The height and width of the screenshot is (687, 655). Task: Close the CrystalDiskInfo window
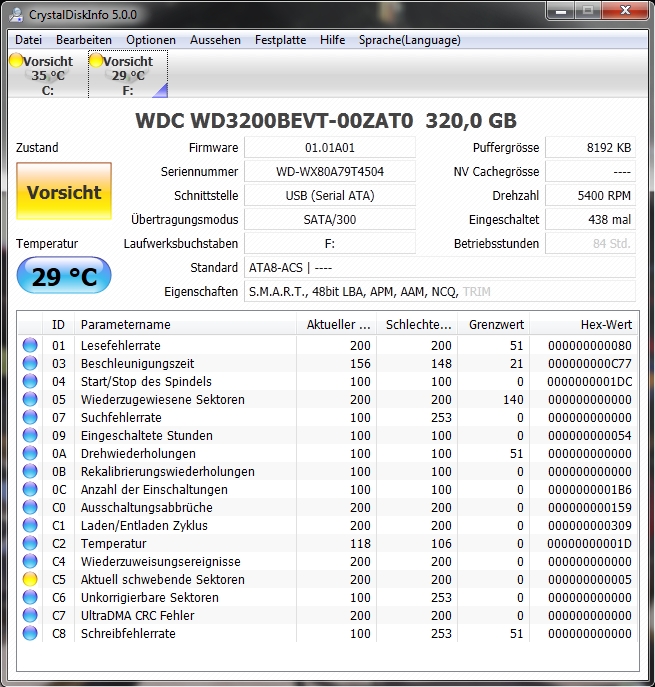coord(625,11)
